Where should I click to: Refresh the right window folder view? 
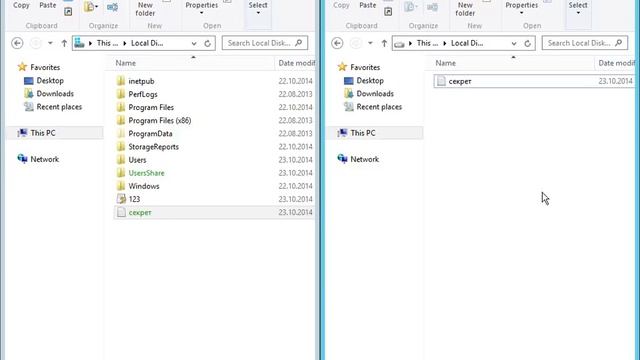point(527,43)
